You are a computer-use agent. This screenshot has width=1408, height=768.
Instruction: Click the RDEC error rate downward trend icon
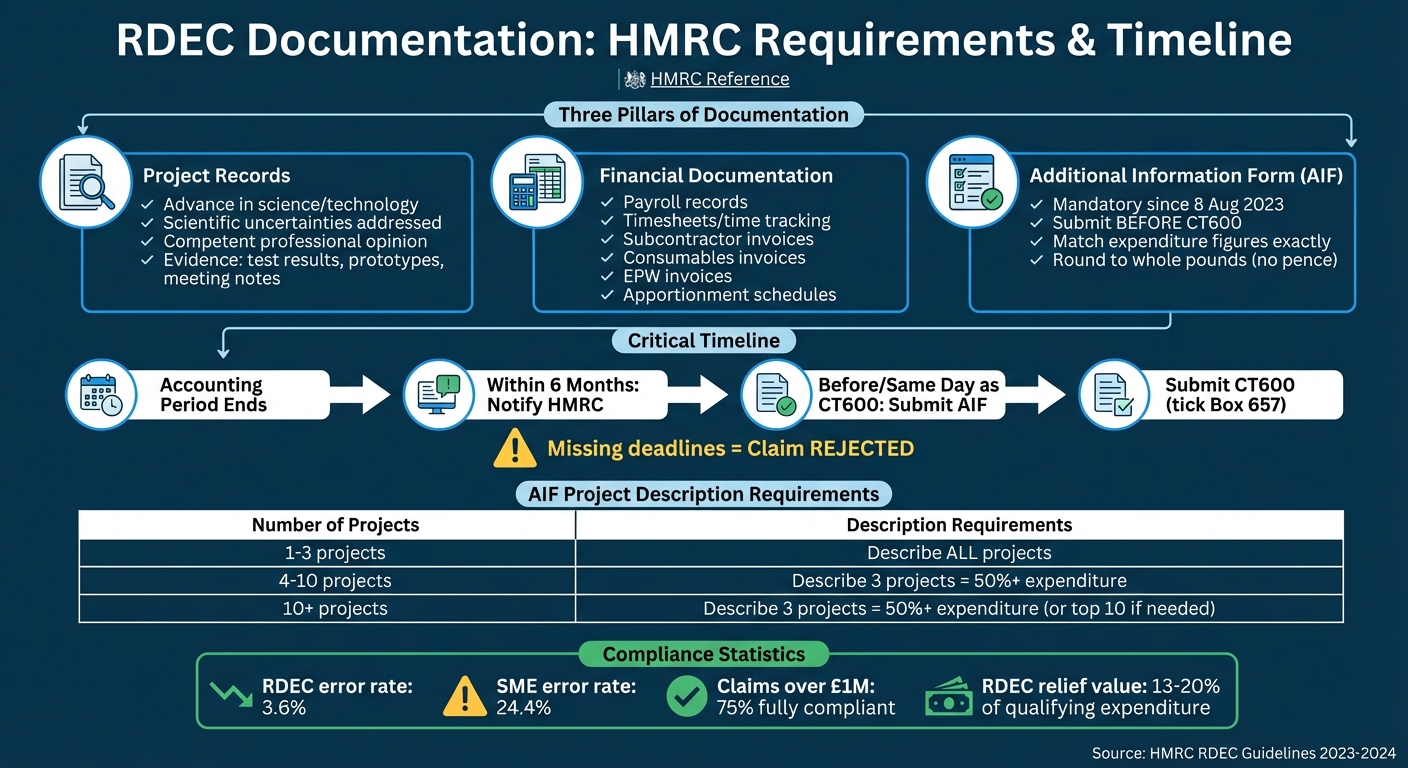(x=232, y=696)
